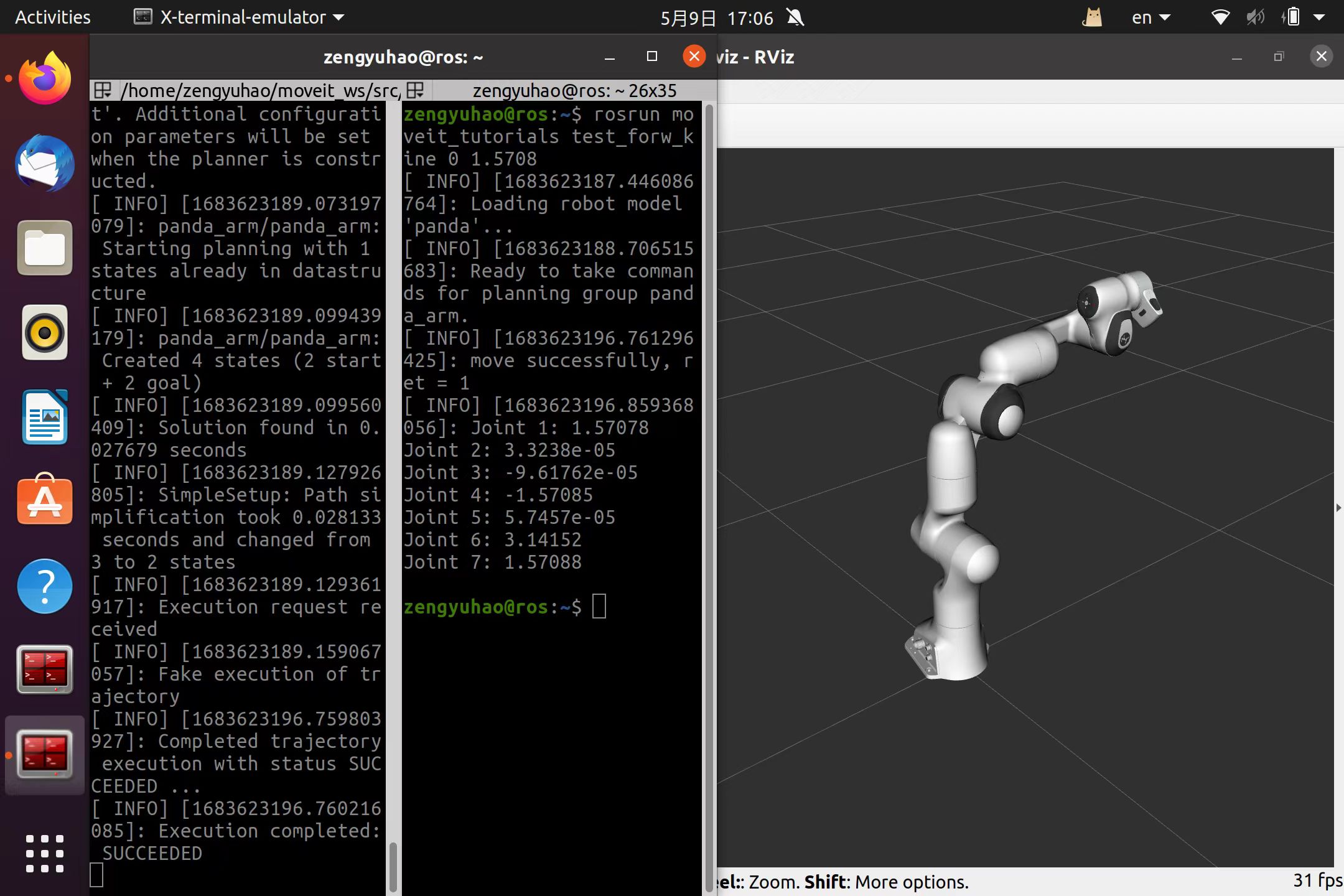Show Applications grid button
1344x896 pixels.
[x=45, y=854]
